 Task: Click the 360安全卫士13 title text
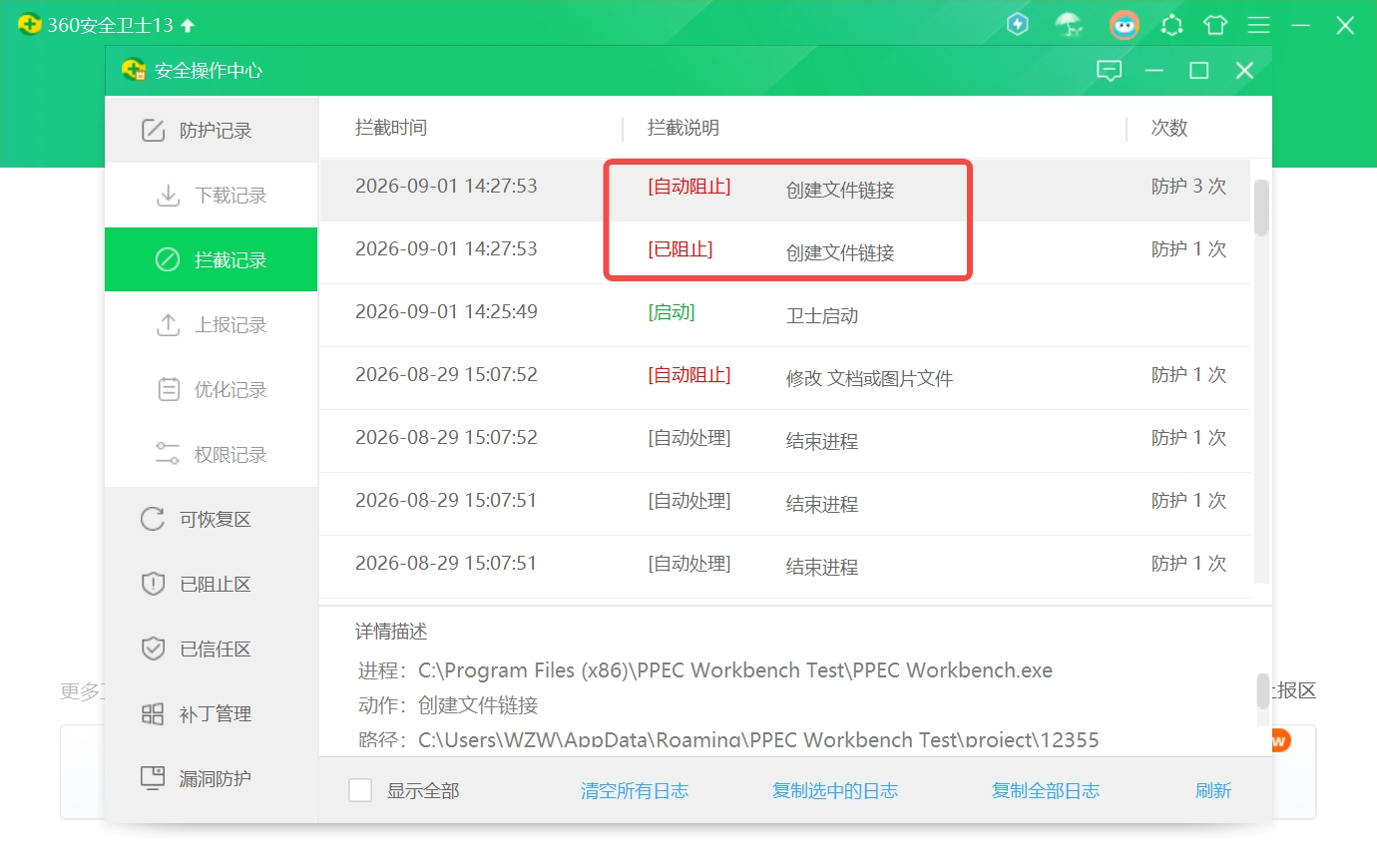click(111, 25)
